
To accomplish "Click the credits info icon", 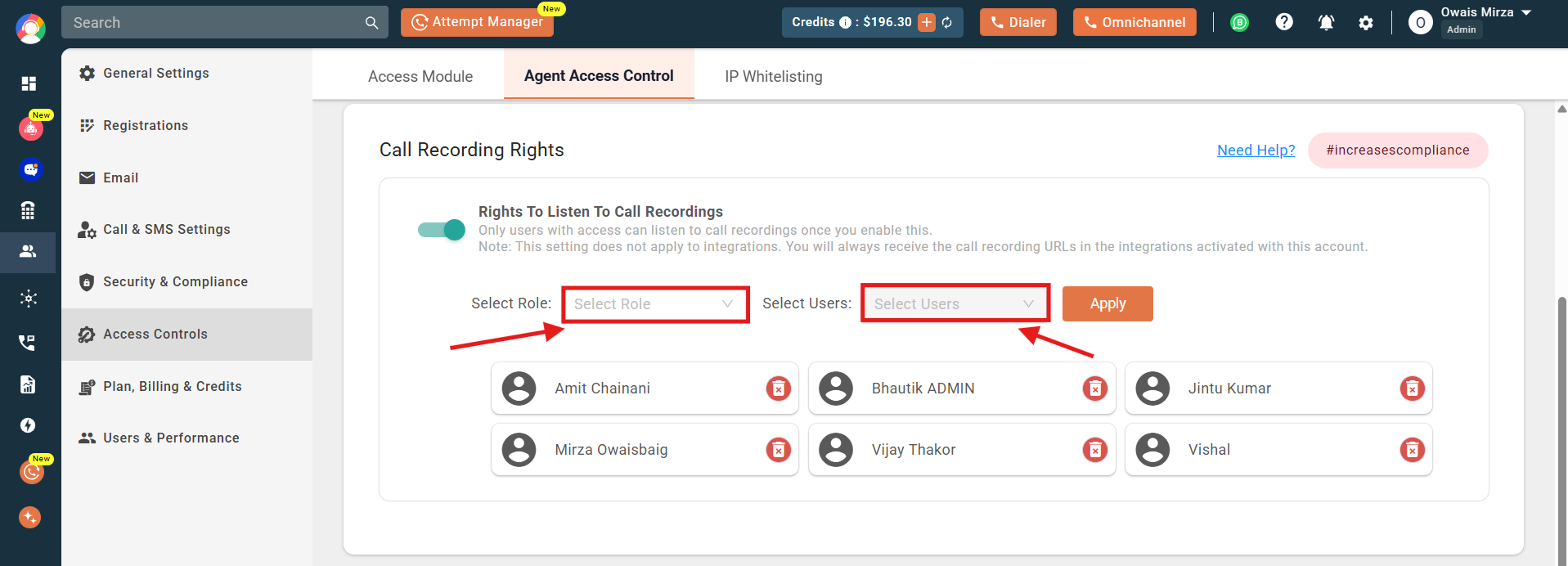I will point(845,23).
